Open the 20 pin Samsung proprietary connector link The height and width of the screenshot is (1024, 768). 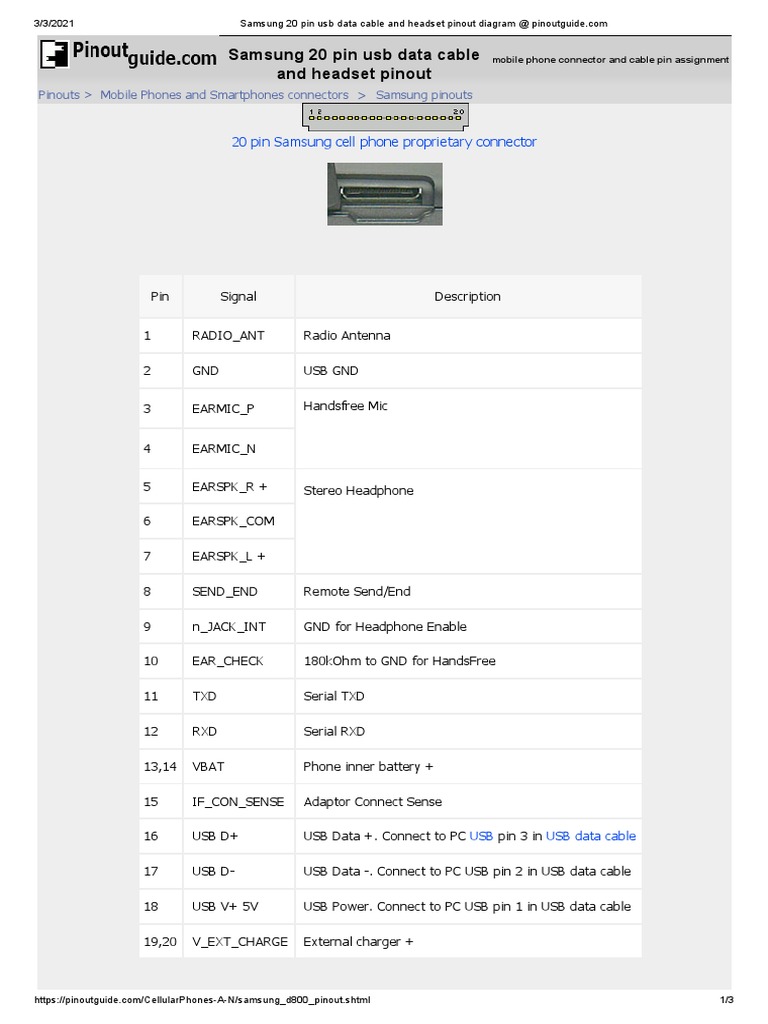pyautogui.click(x=384, y=142)
